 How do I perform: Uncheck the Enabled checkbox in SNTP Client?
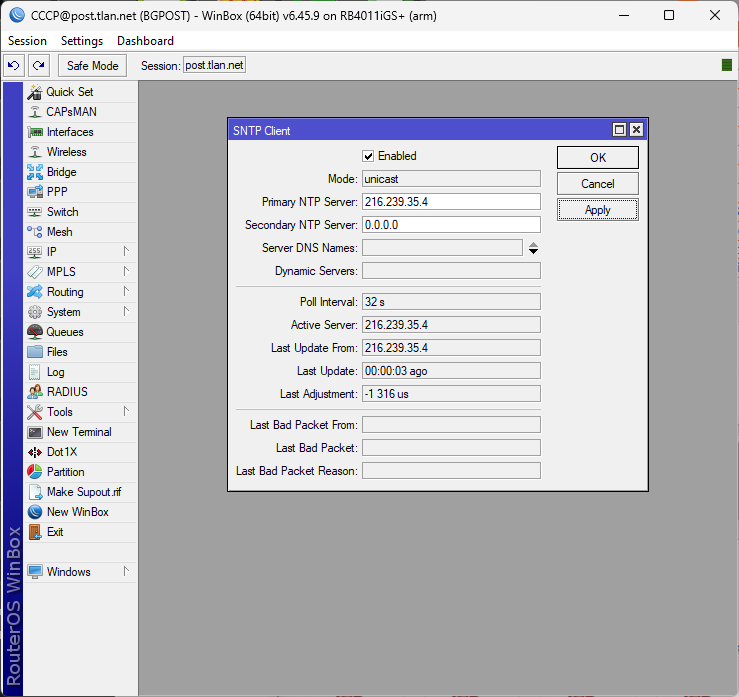368,156
